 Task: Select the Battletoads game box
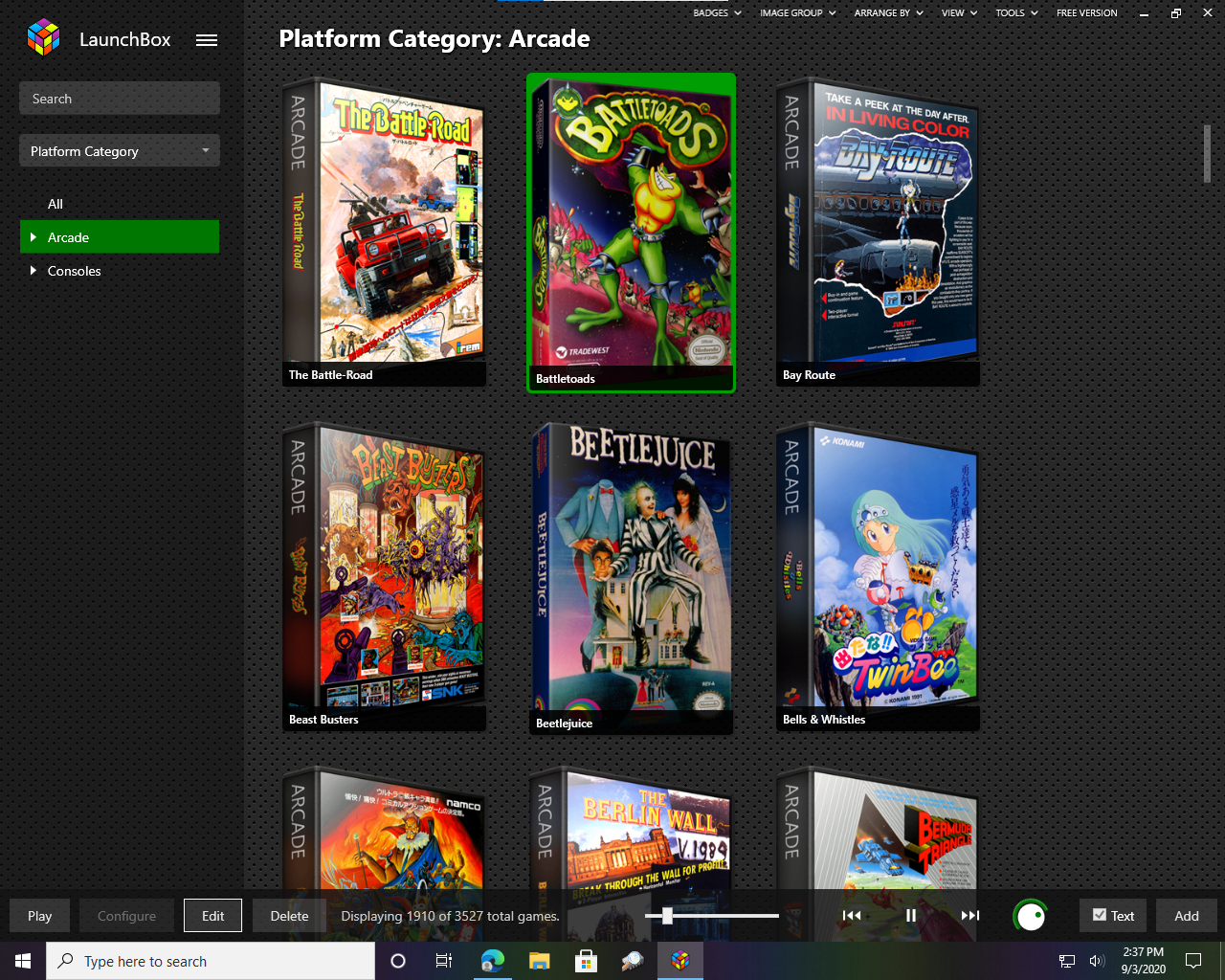(631, 233)
